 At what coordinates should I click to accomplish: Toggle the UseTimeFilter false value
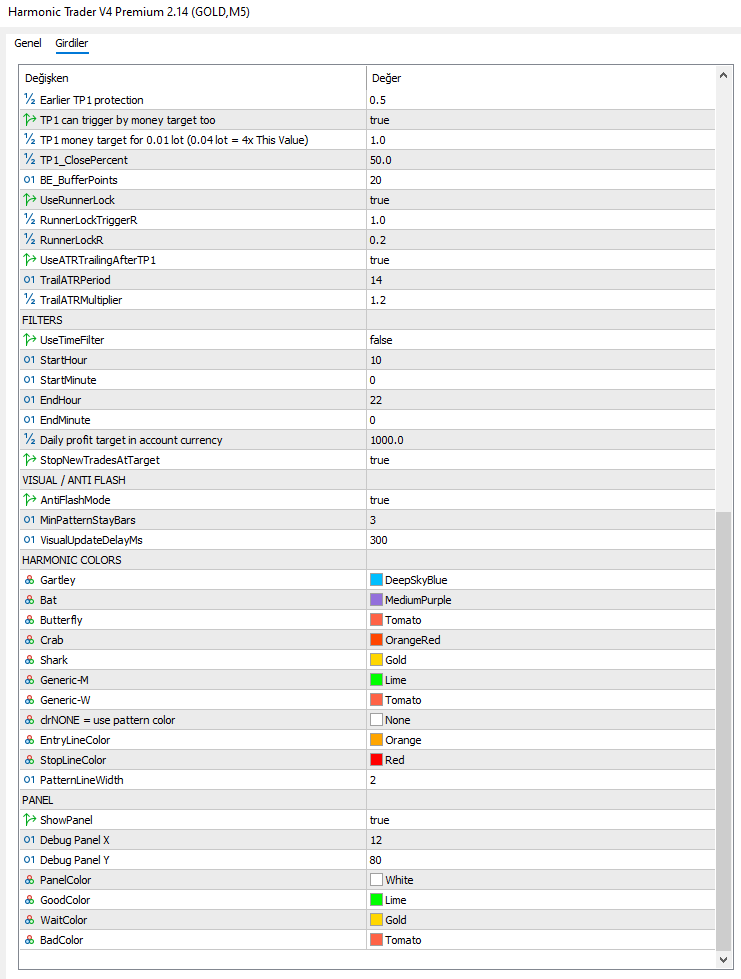[540, 340]
